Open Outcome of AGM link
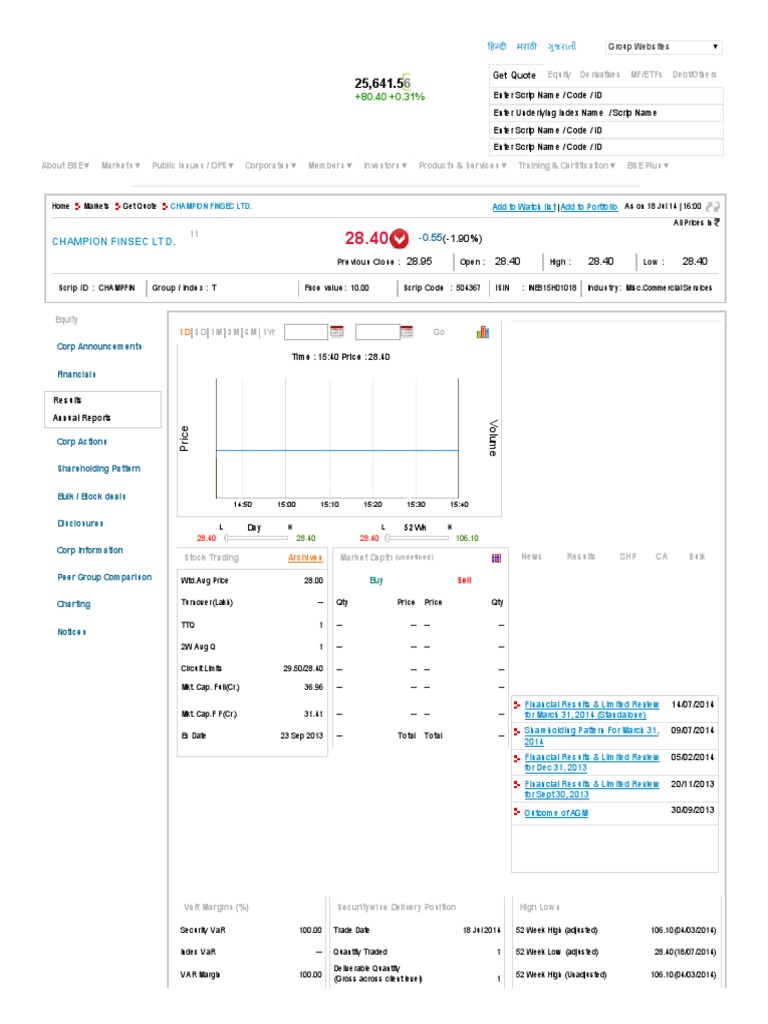The height and width of the screenshot is (1024, 768). (x=556, y=812)
